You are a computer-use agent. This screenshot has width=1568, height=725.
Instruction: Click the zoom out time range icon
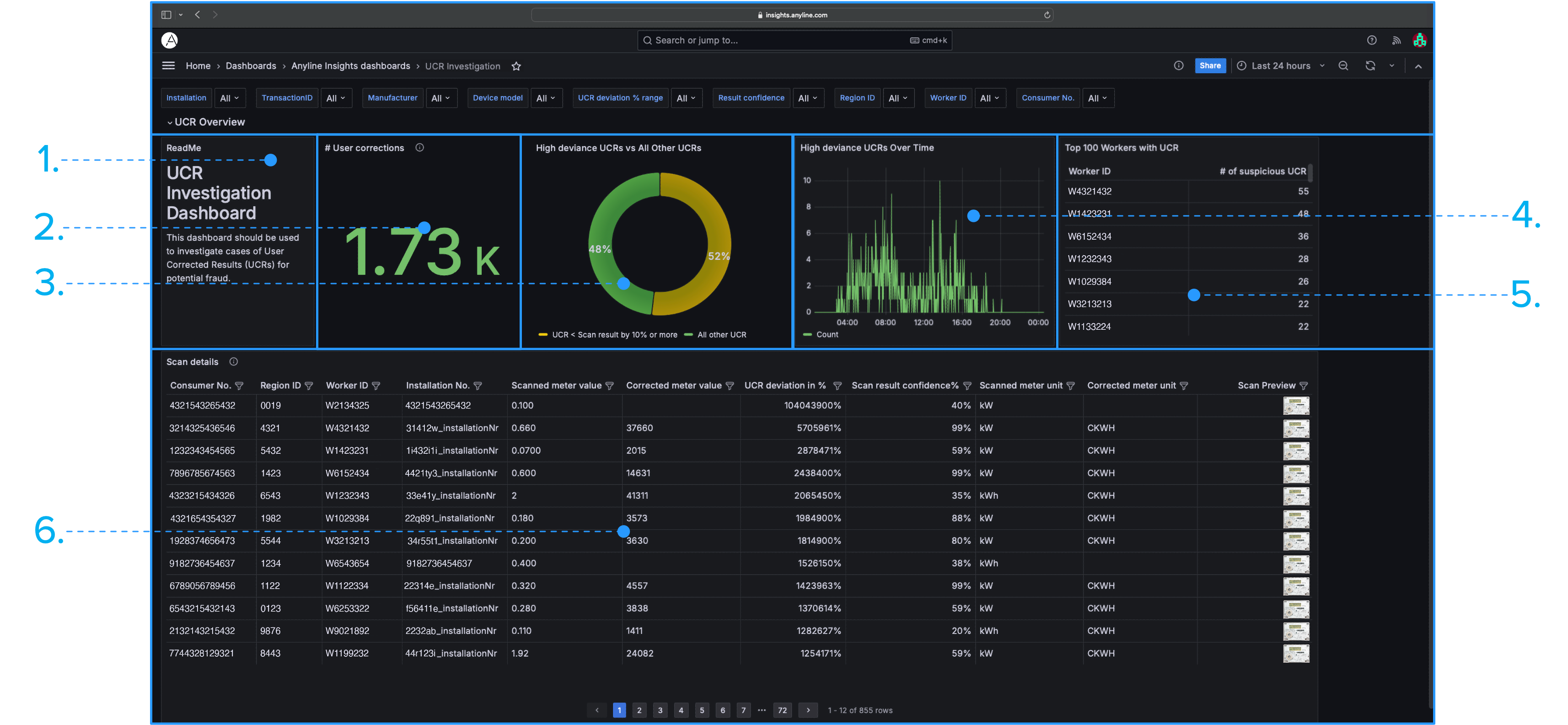[1343, 66]
